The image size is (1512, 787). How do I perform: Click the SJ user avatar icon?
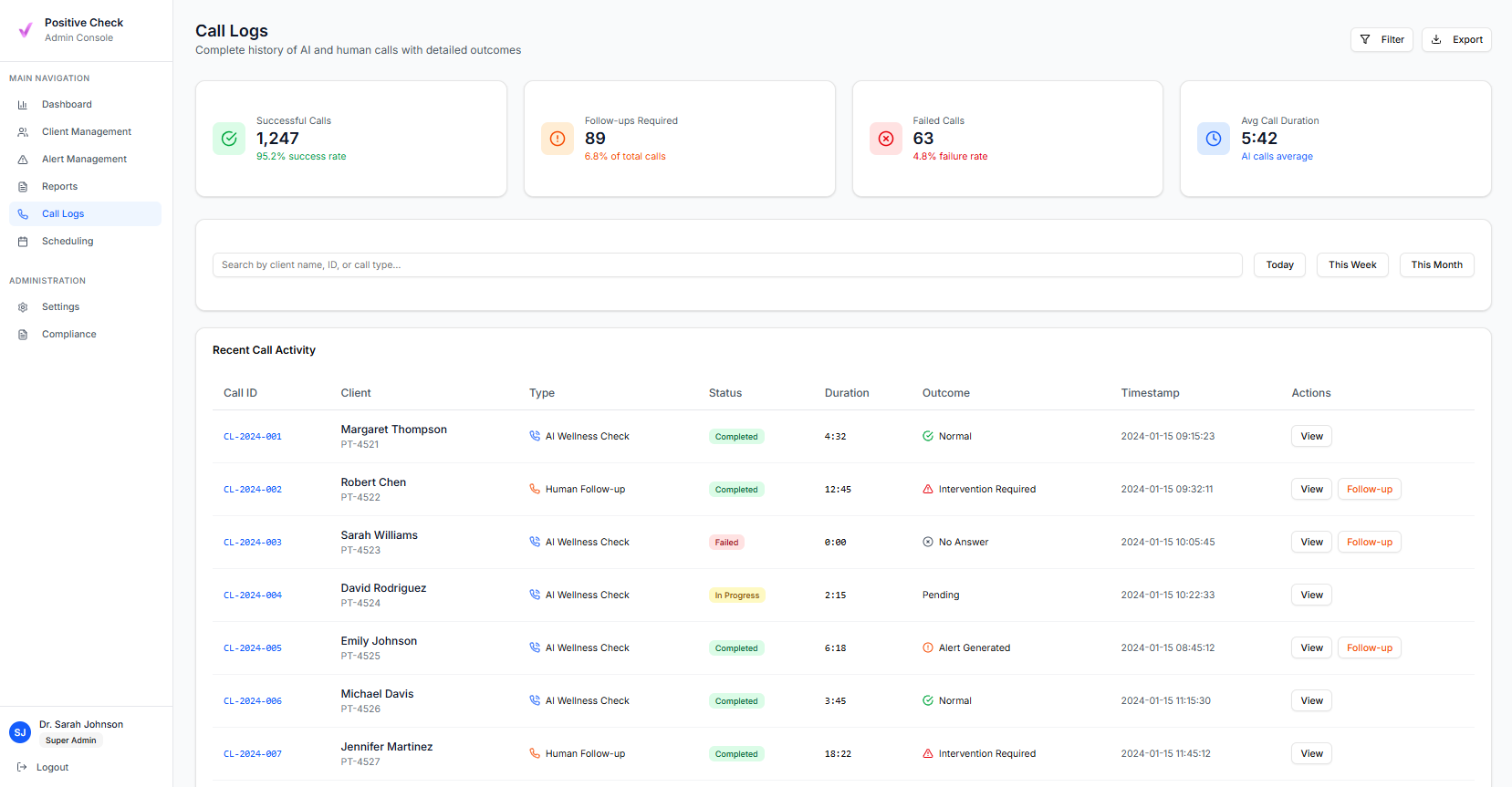20,732
